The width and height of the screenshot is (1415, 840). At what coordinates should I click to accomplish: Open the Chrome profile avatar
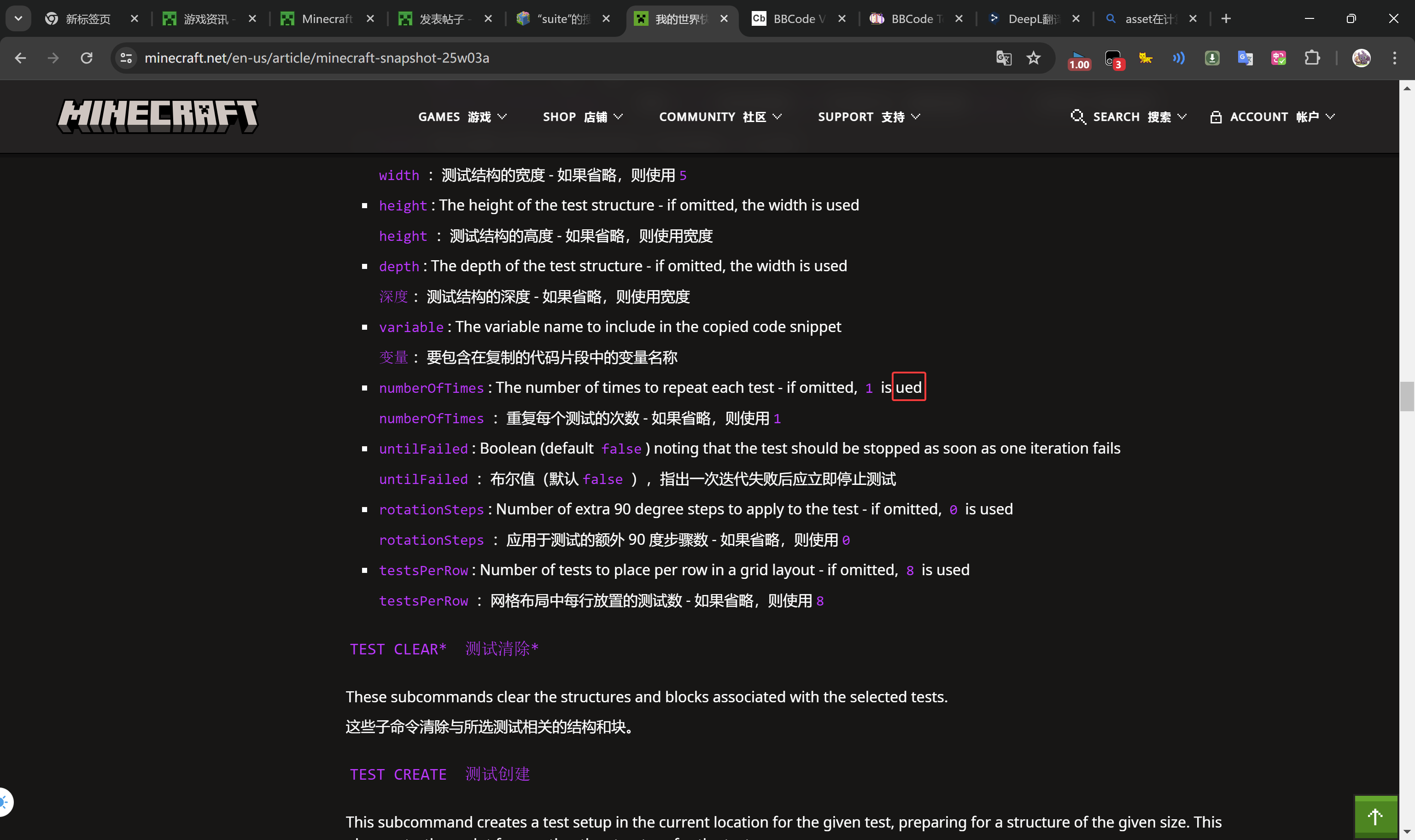click(x=1361, y=58)
